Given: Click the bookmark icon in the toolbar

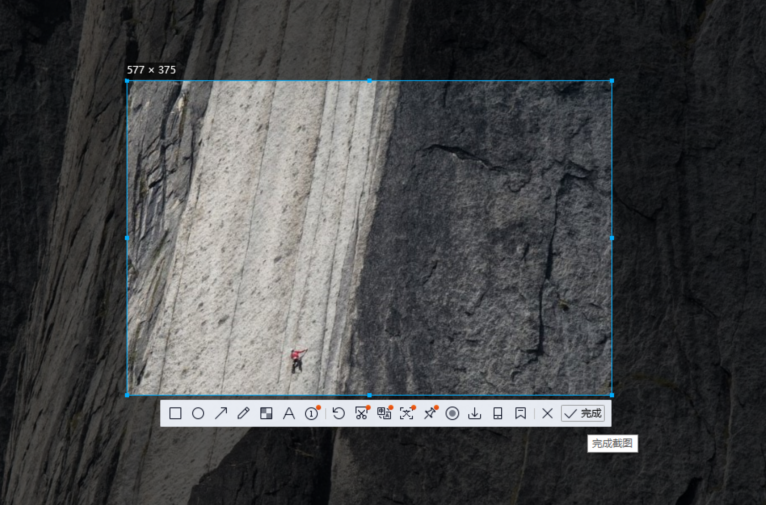Looking at the screenshot, I should [x=520, y=413].
